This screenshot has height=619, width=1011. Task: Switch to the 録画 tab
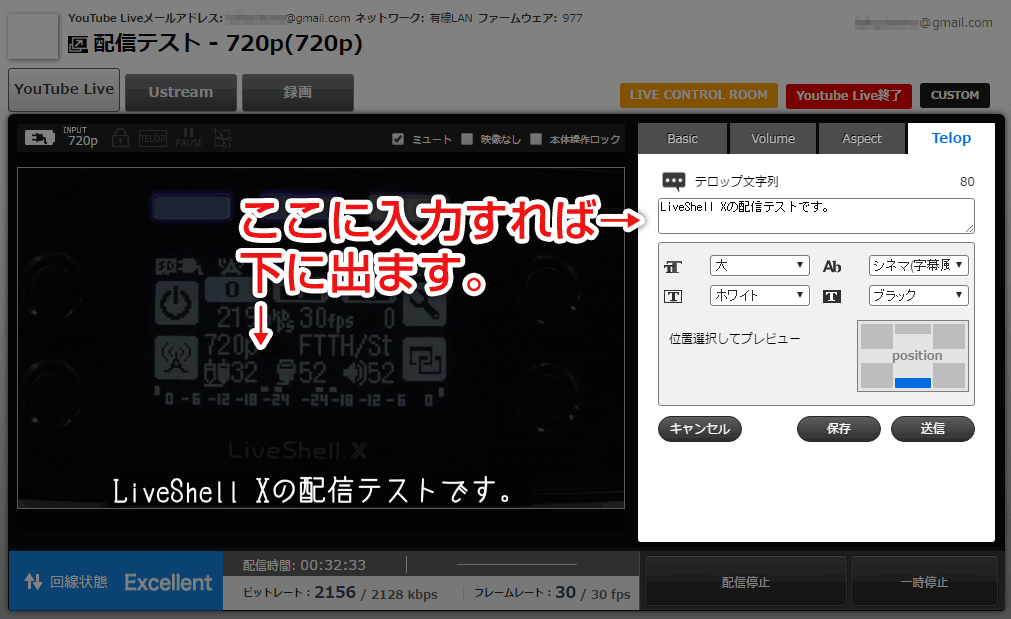click(x=298, y=92)
